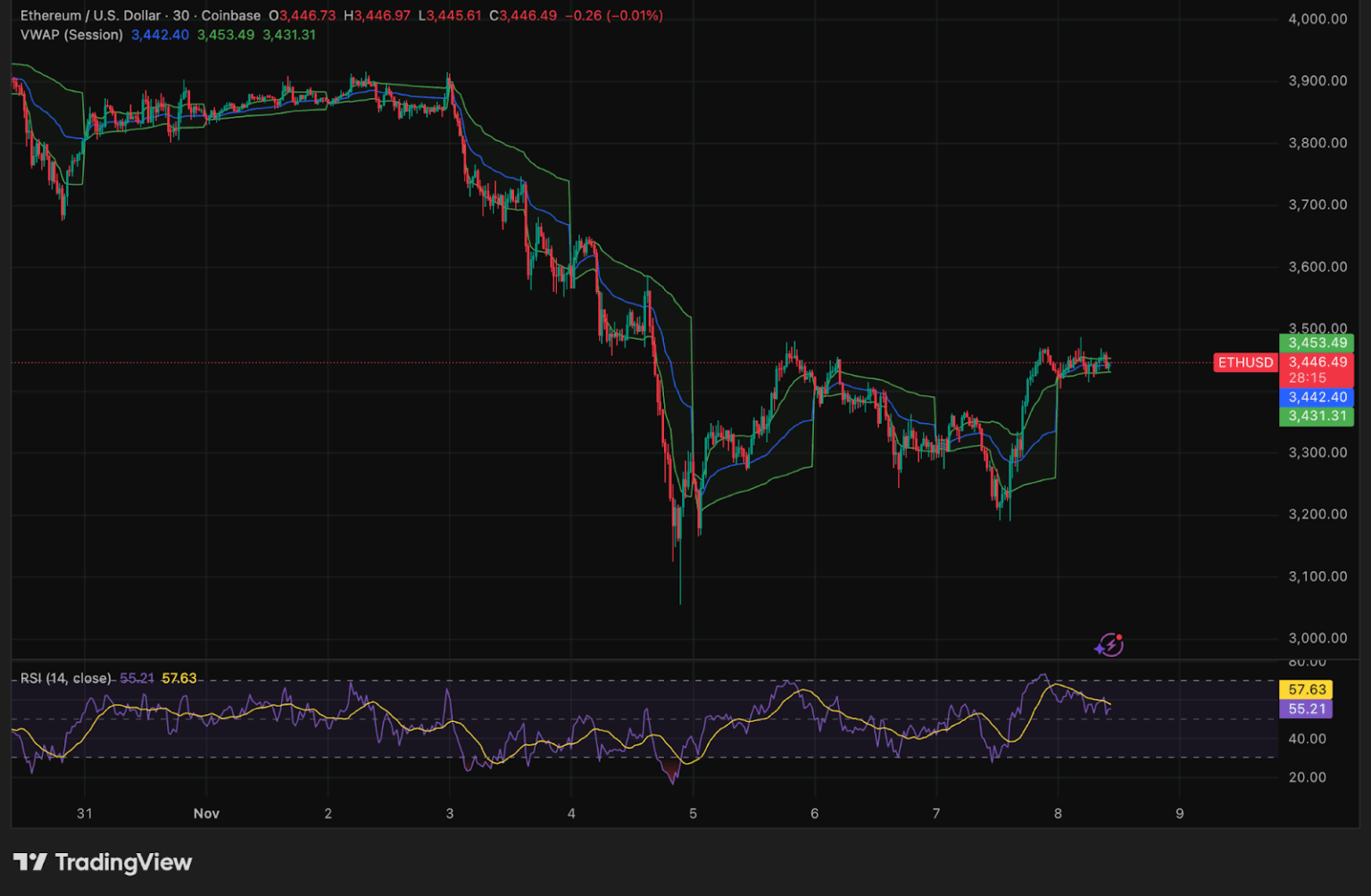Click the 5 date on time axis
This screenshot has width=1371, height=896.
click(x=693, y=813)
